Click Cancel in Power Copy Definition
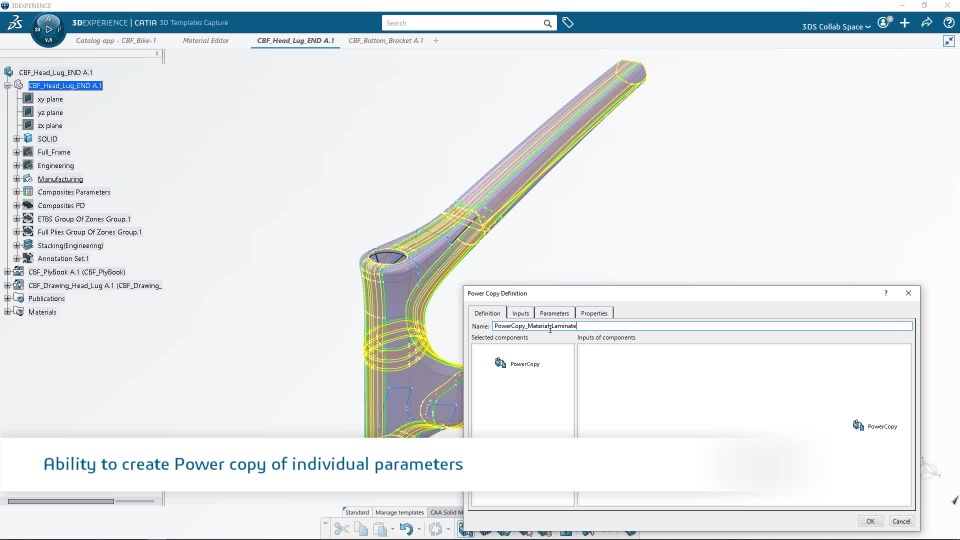 pyautogui.click(x=901, y=521)
